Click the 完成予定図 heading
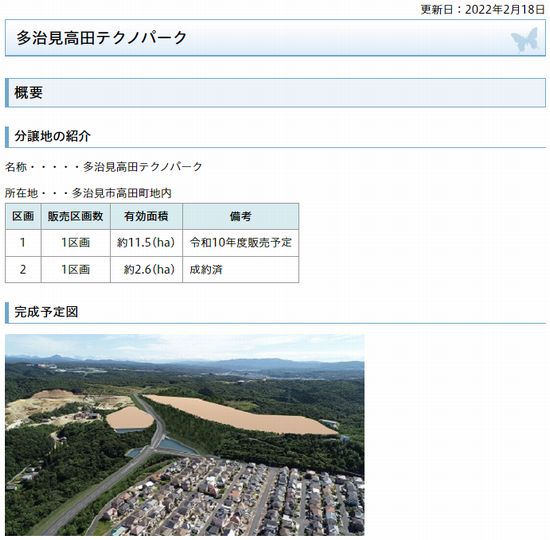550x540 pixels. (x=46, y=312)
